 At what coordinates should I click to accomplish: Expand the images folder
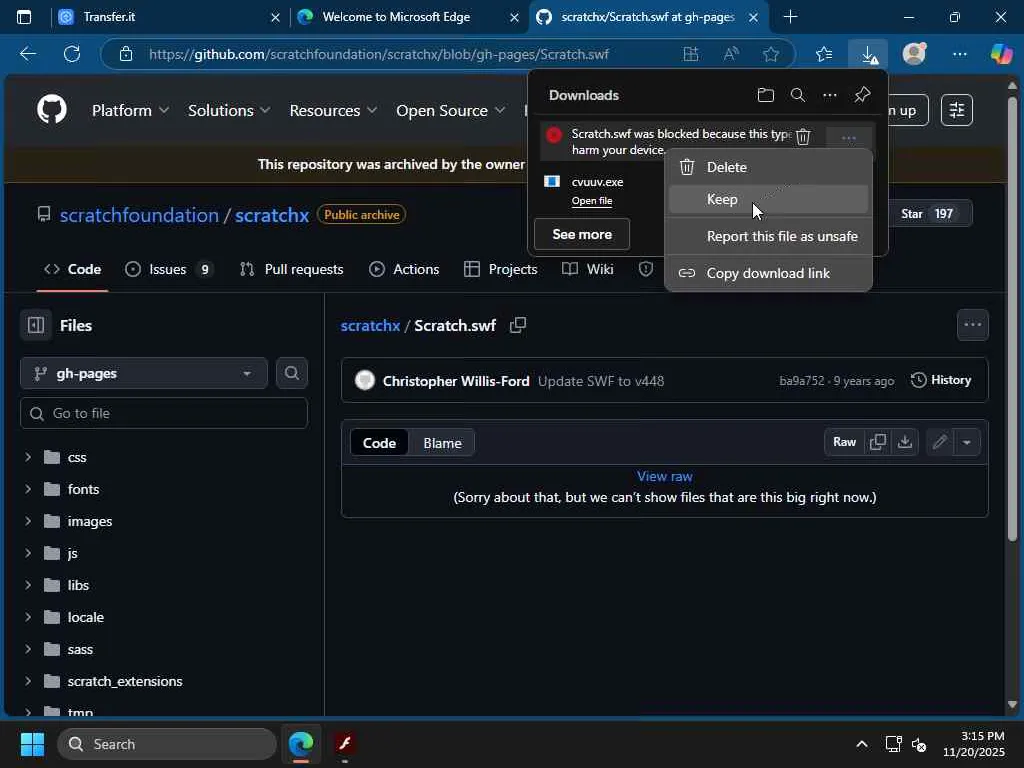(x=28, y=521)
